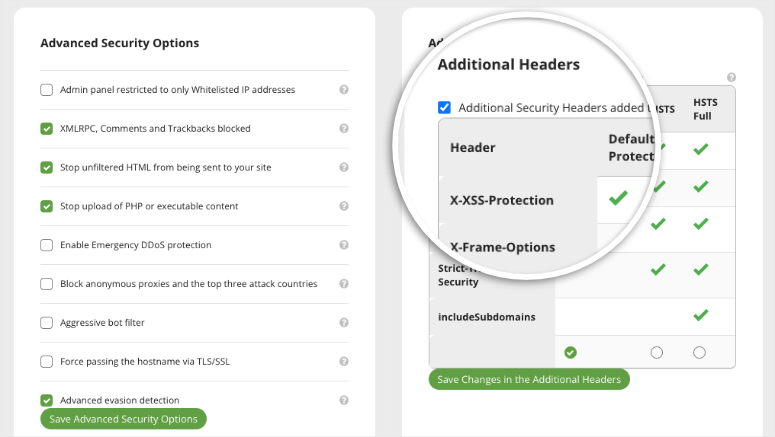Open help icon for Advanced evasion detection
This screenshot has width=775, height=437.
tap(344, 400)
